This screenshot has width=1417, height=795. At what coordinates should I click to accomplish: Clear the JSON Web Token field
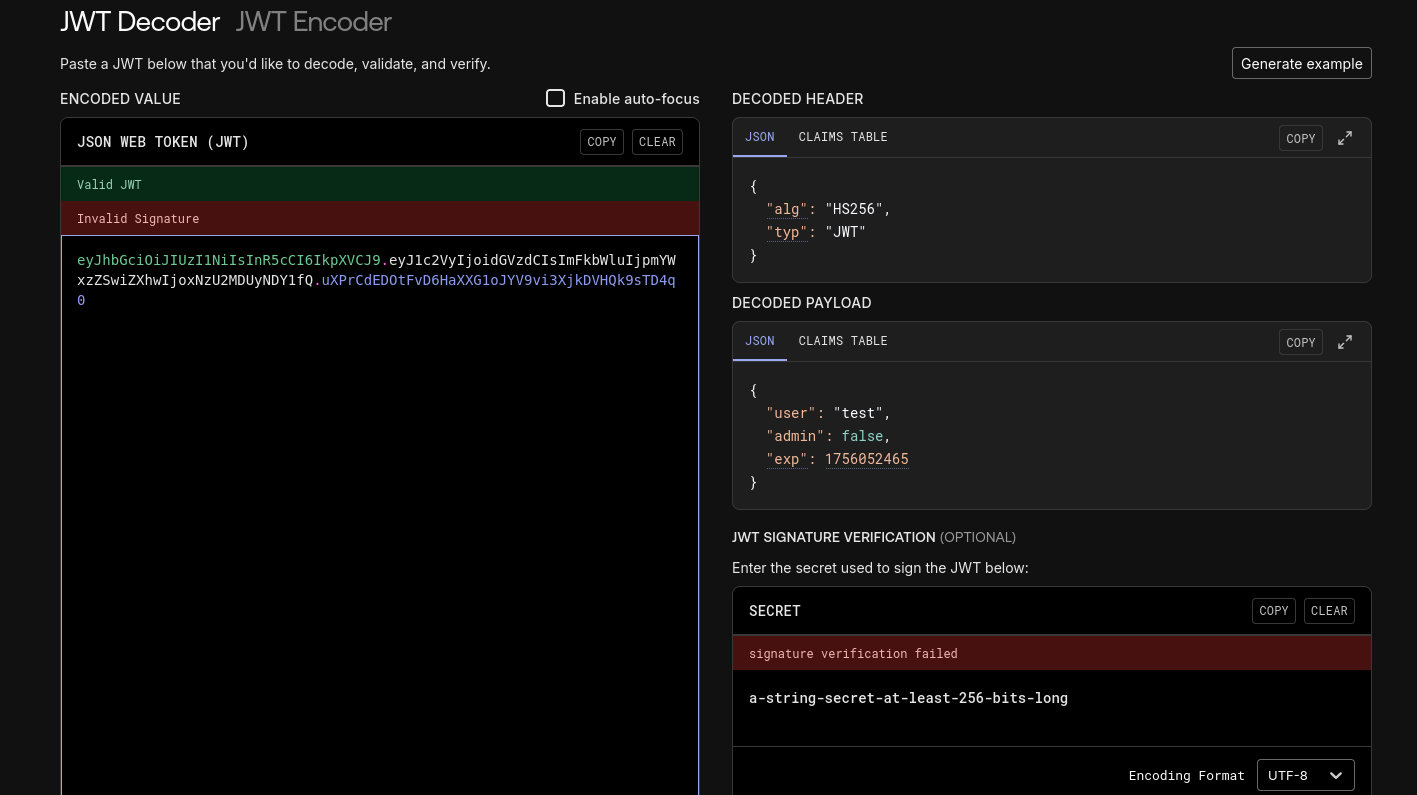click(x=657, y=142)
